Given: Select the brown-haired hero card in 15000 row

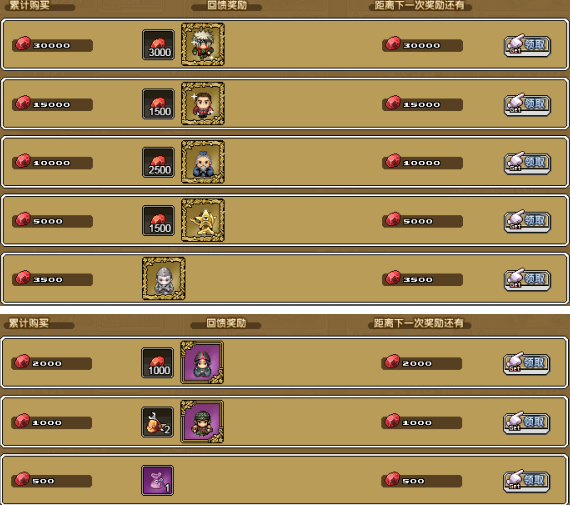Looking at the screenshot, I should coord(203,104).
